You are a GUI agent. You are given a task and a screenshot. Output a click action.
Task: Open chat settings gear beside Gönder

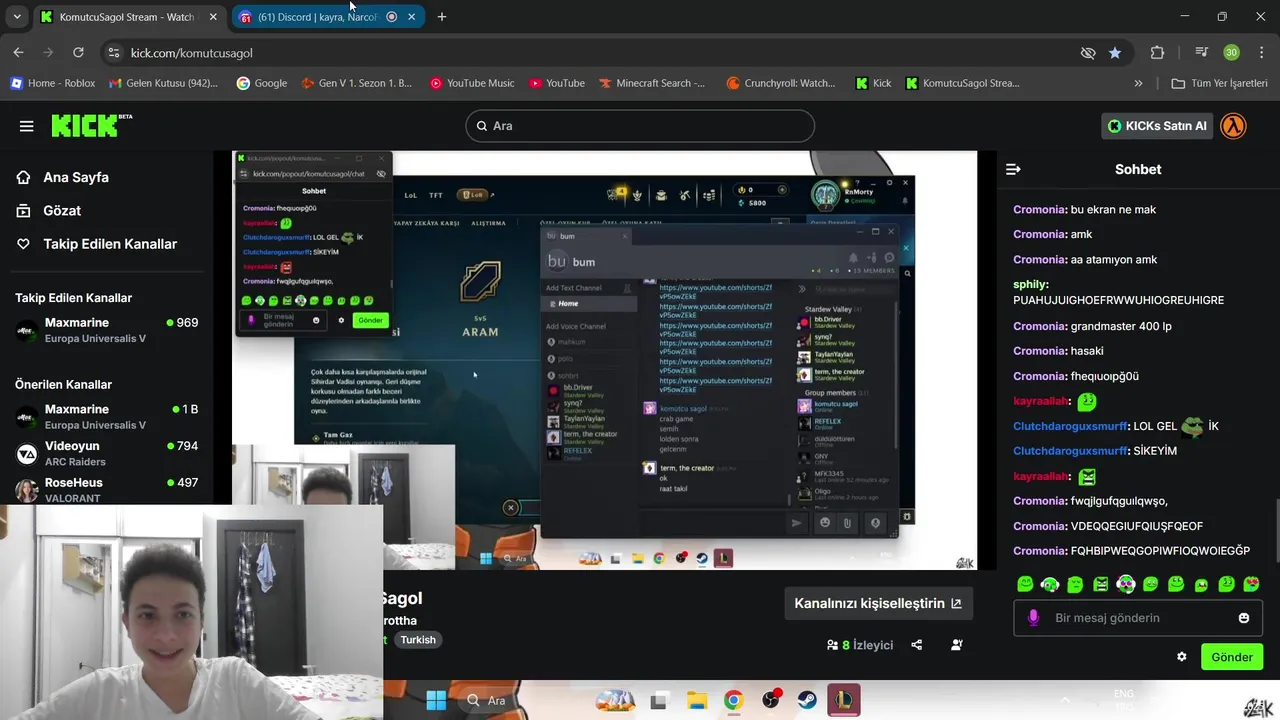pos(1182,657)
